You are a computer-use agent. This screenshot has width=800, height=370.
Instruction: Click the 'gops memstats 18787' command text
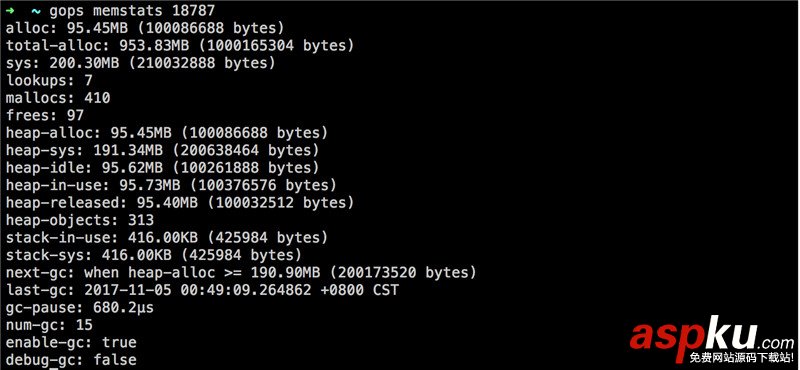132,11
